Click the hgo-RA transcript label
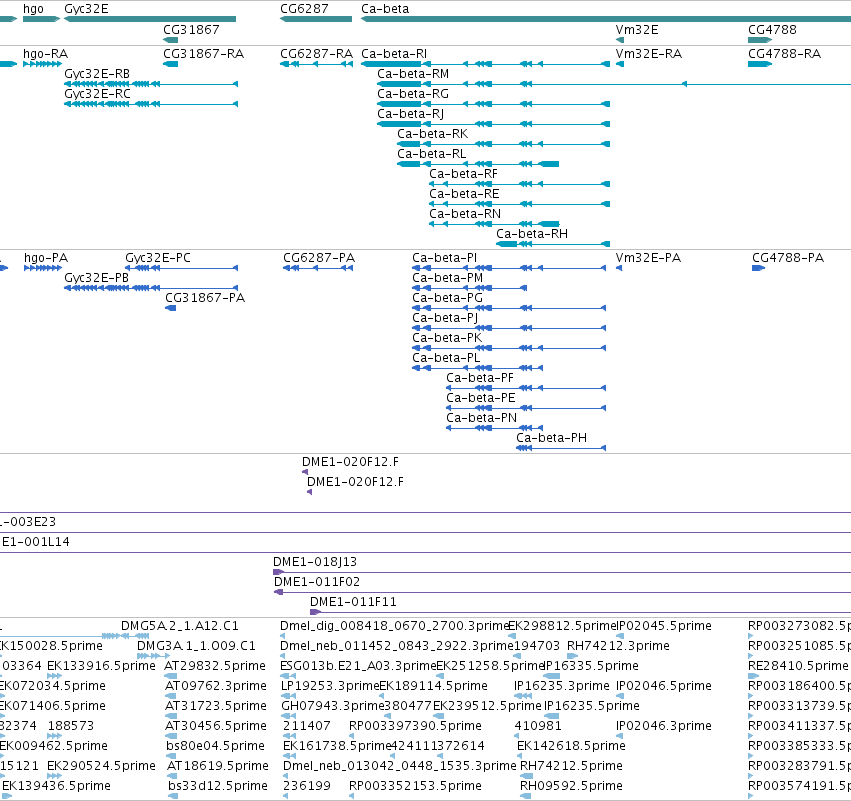Image resolution: width=851 pixels, height=801 pixels. coord(45,54)
